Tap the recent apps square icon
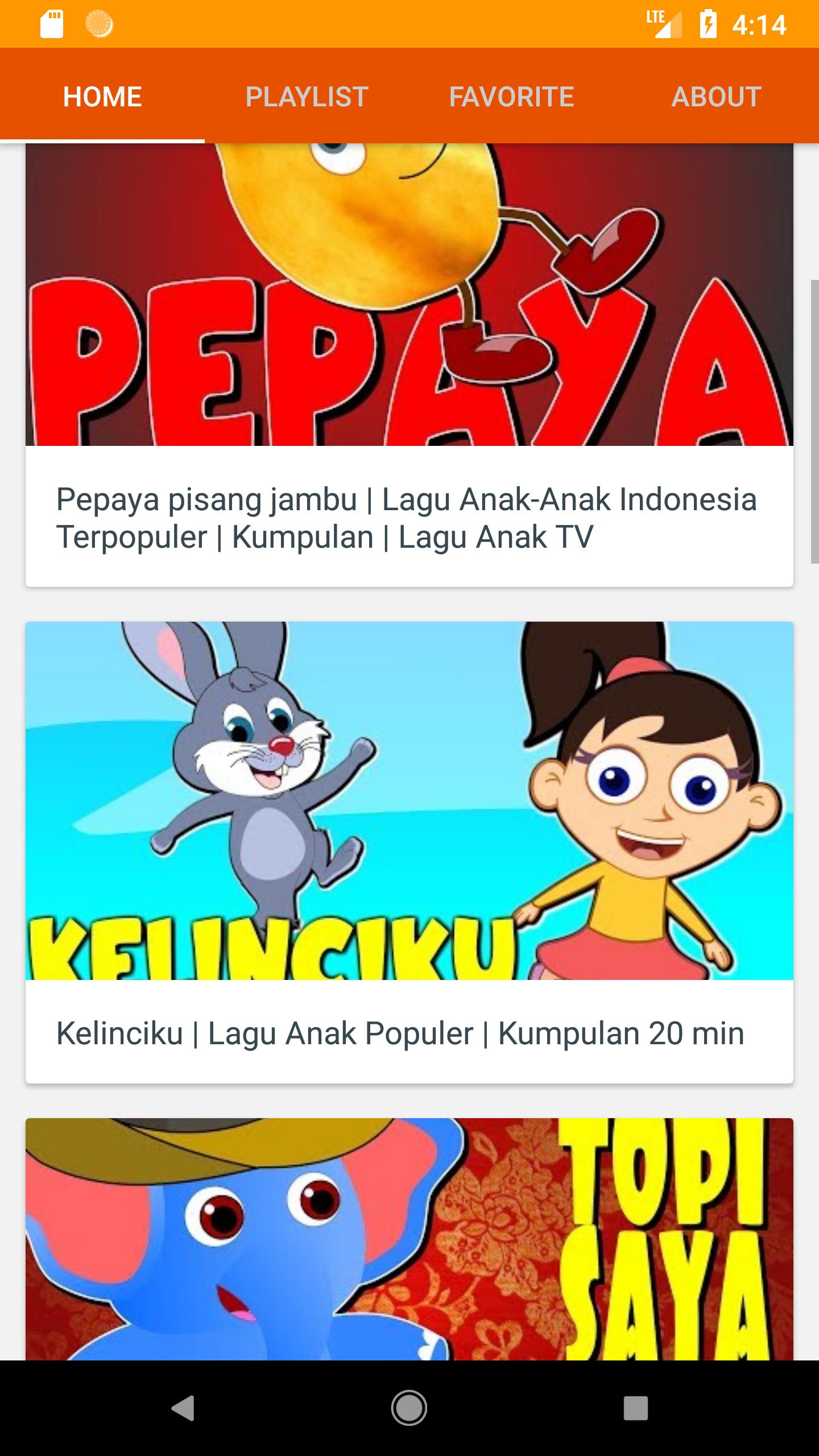Viewport: 819px width, 1456px height. (x=635, y=1408)
